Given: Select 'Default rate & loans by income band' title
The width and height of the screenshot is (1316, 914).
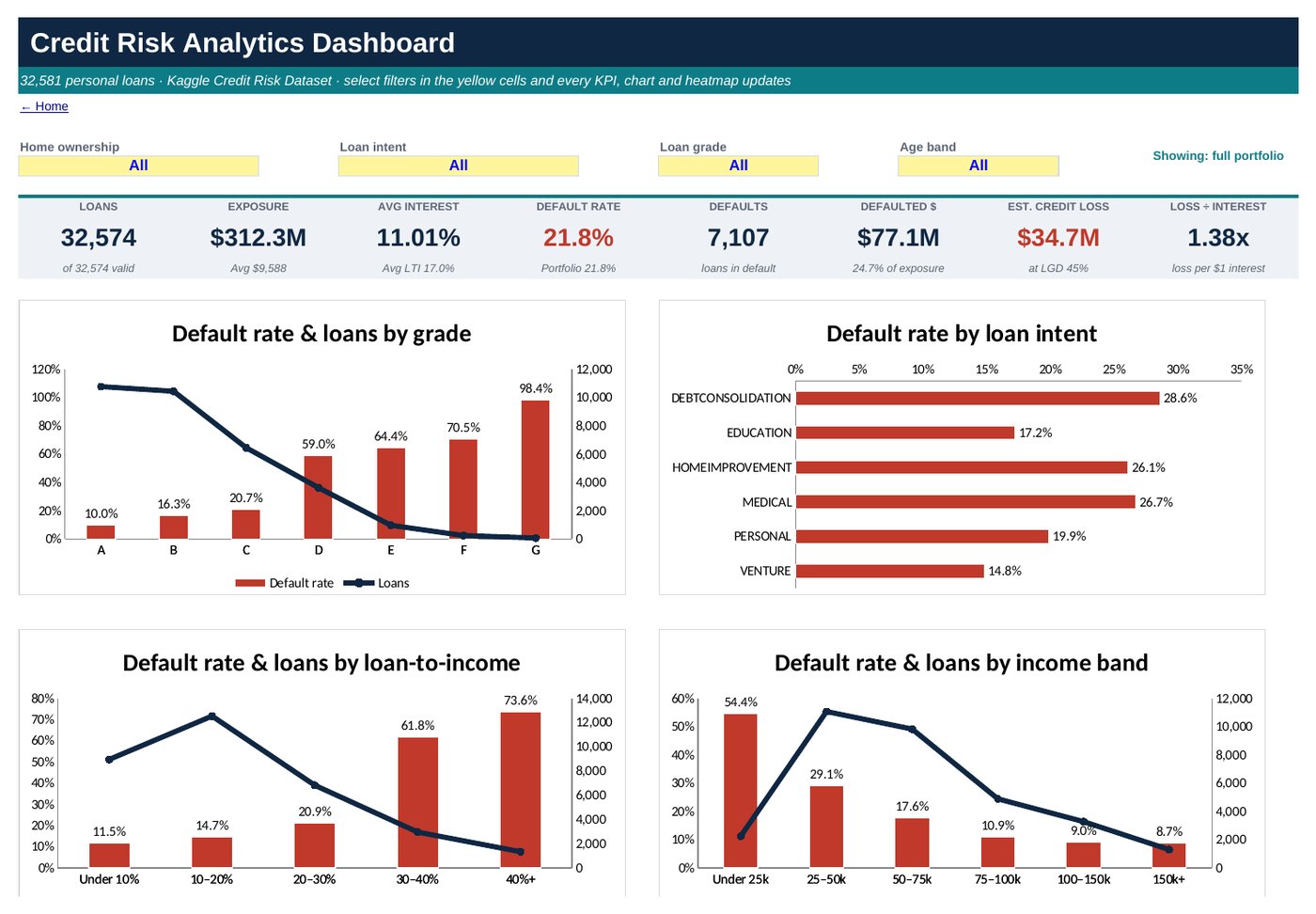Looking at the screenshot, I should 962,663.
